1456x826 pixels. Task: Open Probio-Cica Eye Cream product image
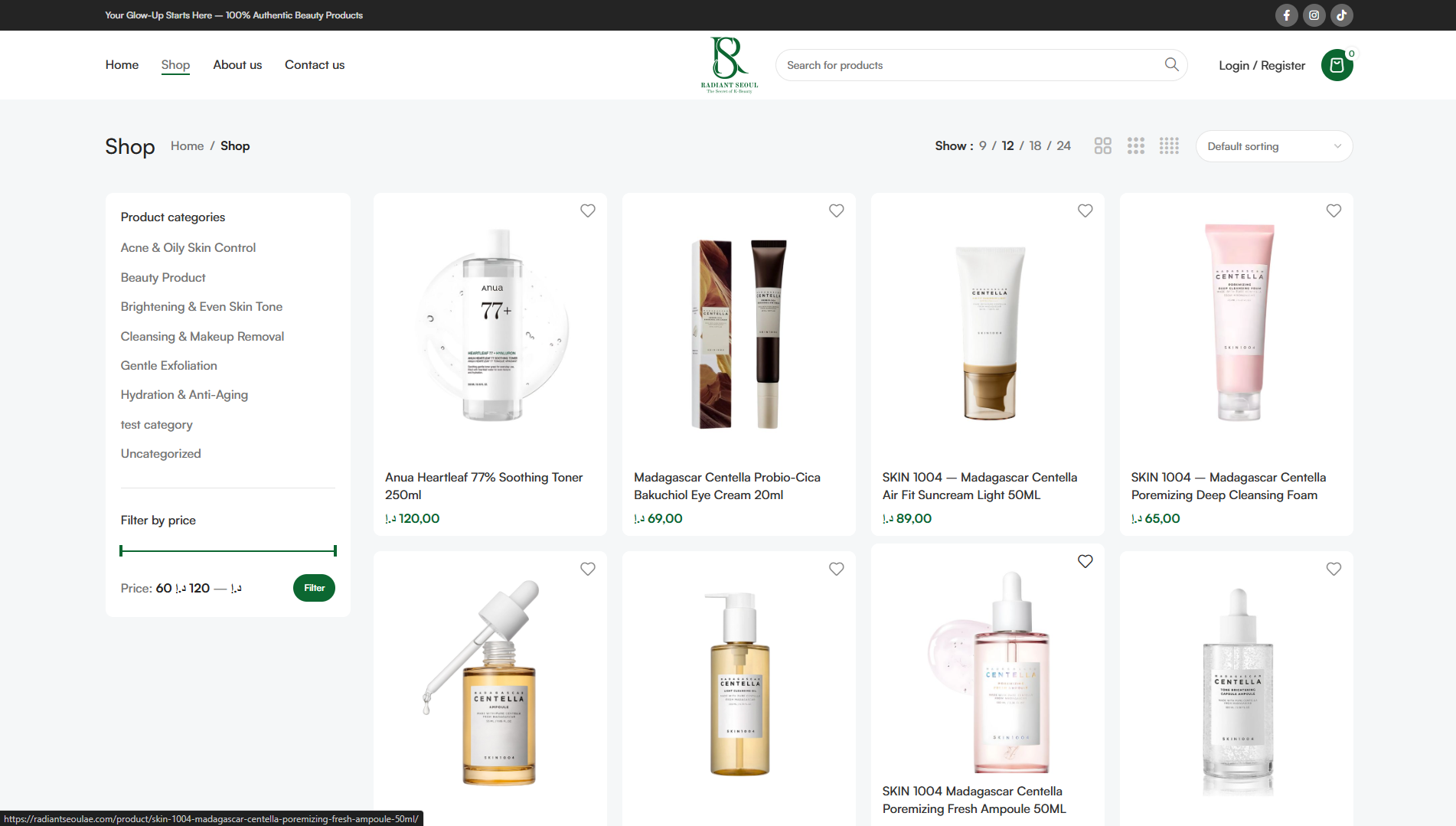(x=739, y=326)
